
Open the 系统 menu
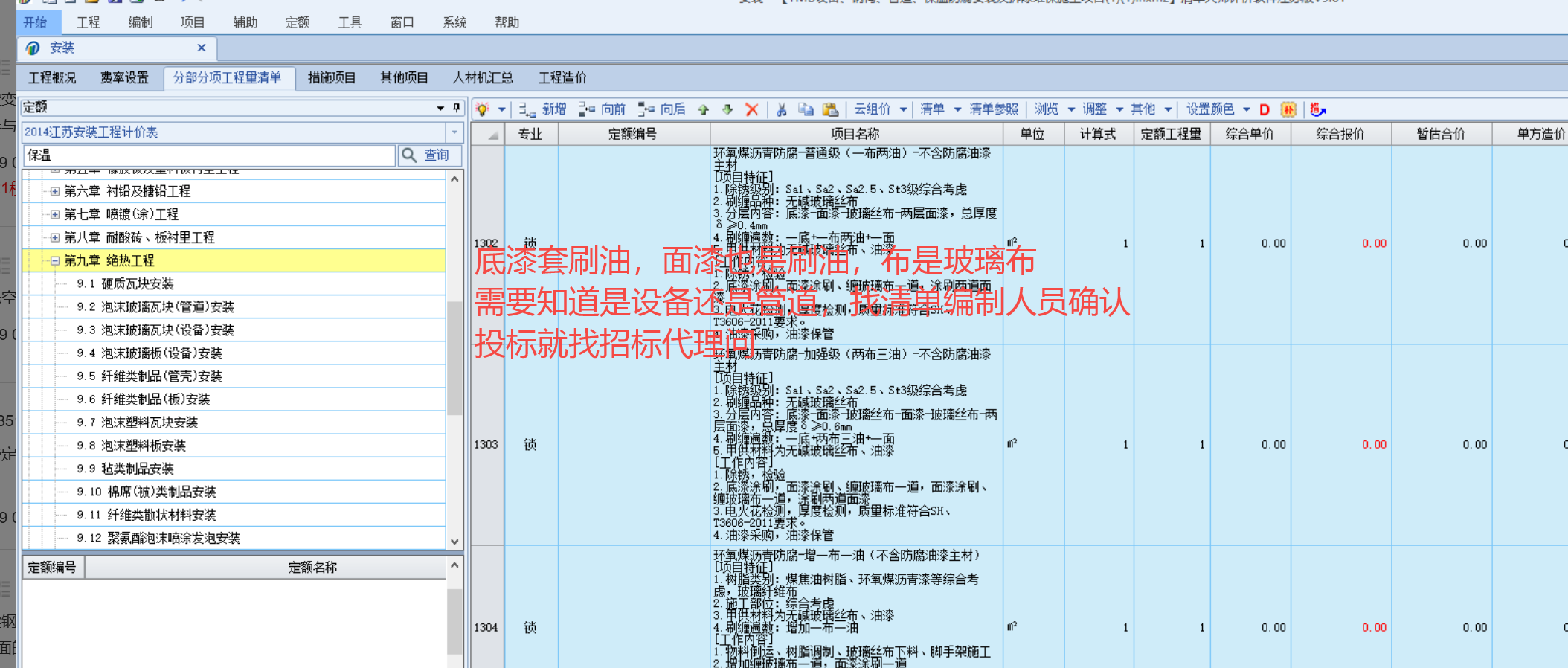pos(454,22)
